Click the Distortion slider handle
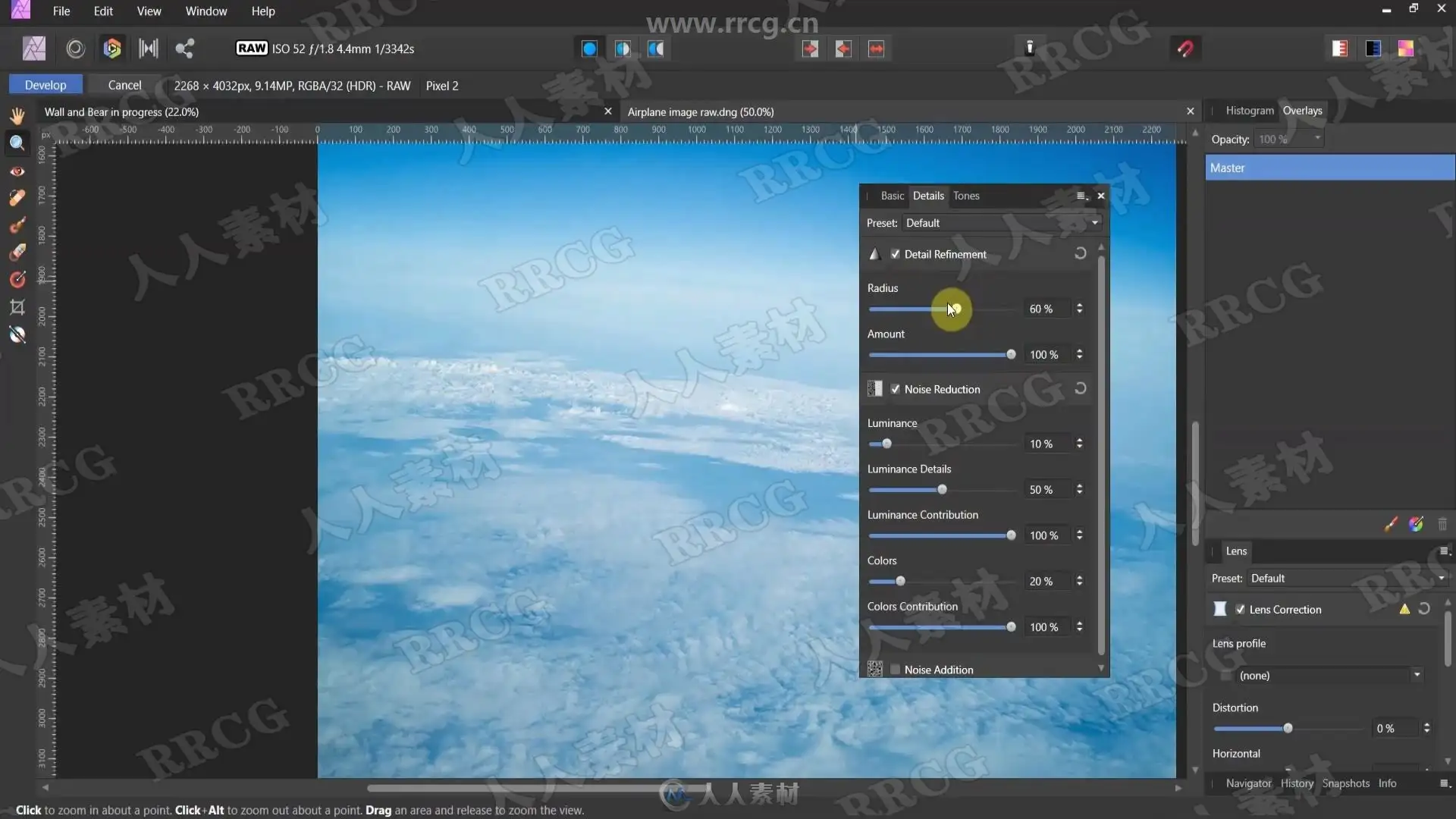The image size is (1456, 819). click(x=1288, y=728)
